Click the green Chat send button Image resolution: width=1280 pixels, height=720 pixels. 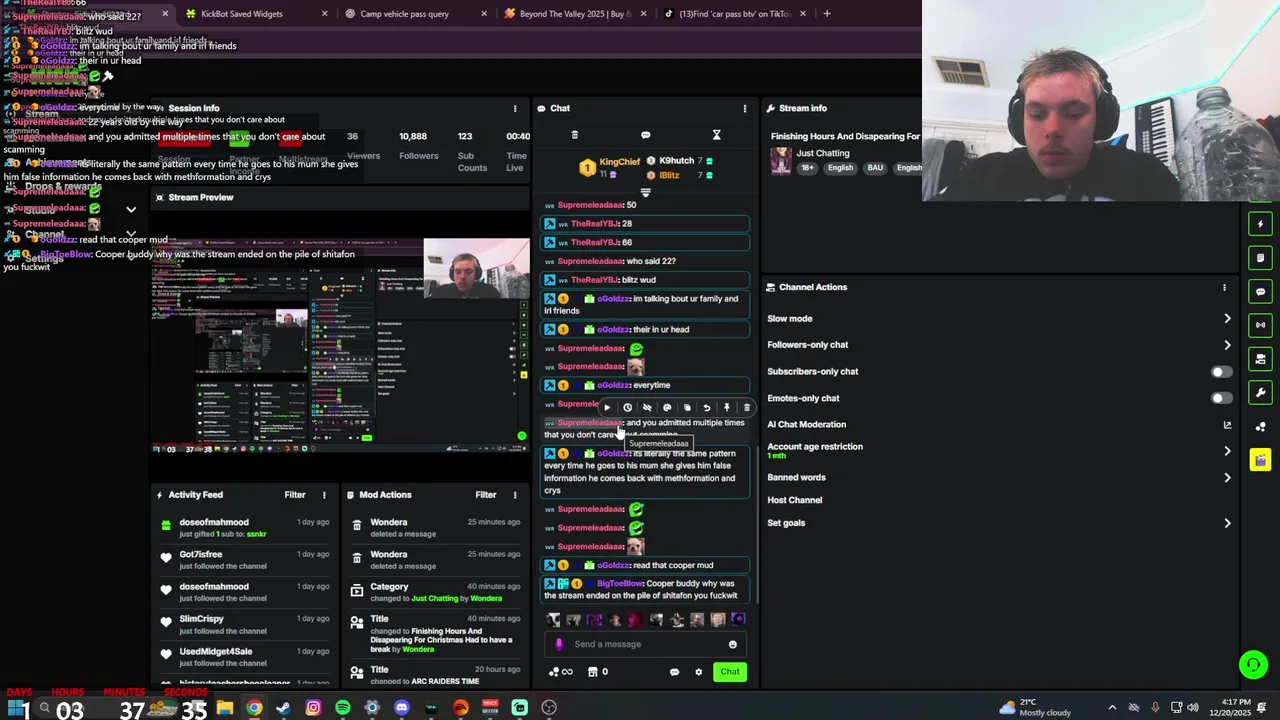pos(730,672)
